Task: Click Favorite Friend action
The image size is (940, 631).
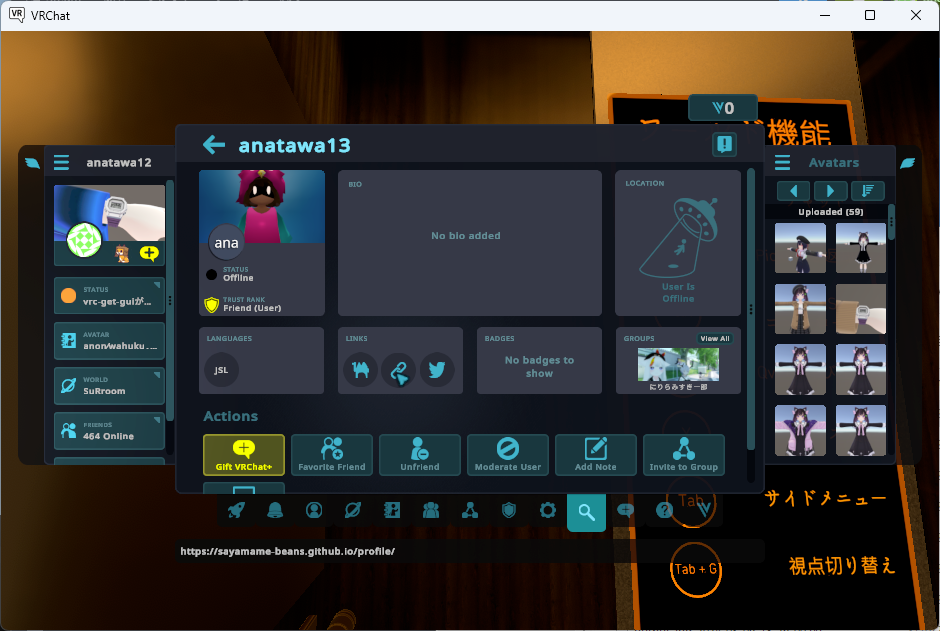Action: click(x=332, y=455)
